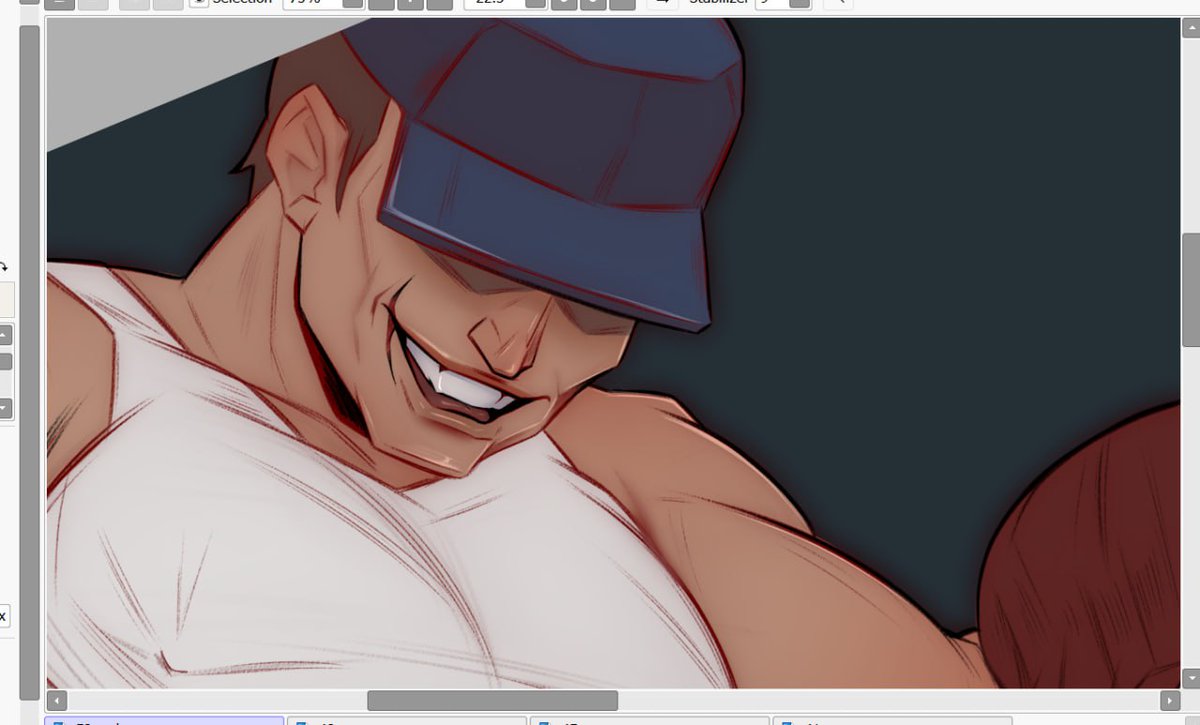Click the side panel list scroll-up arrow

[x=5, y=334]
